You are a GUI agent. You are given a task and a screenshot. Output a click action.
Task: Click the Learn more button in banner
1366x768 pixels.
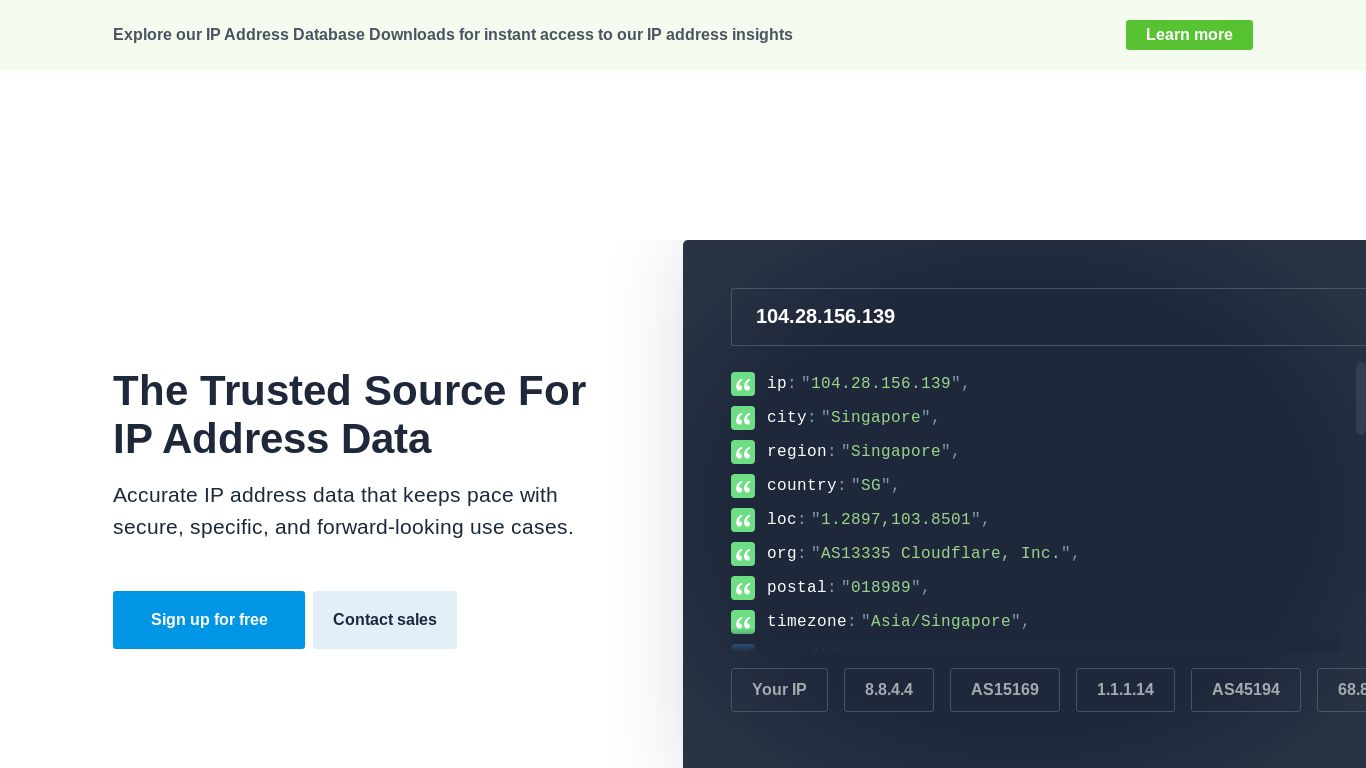coord(1189,35)
